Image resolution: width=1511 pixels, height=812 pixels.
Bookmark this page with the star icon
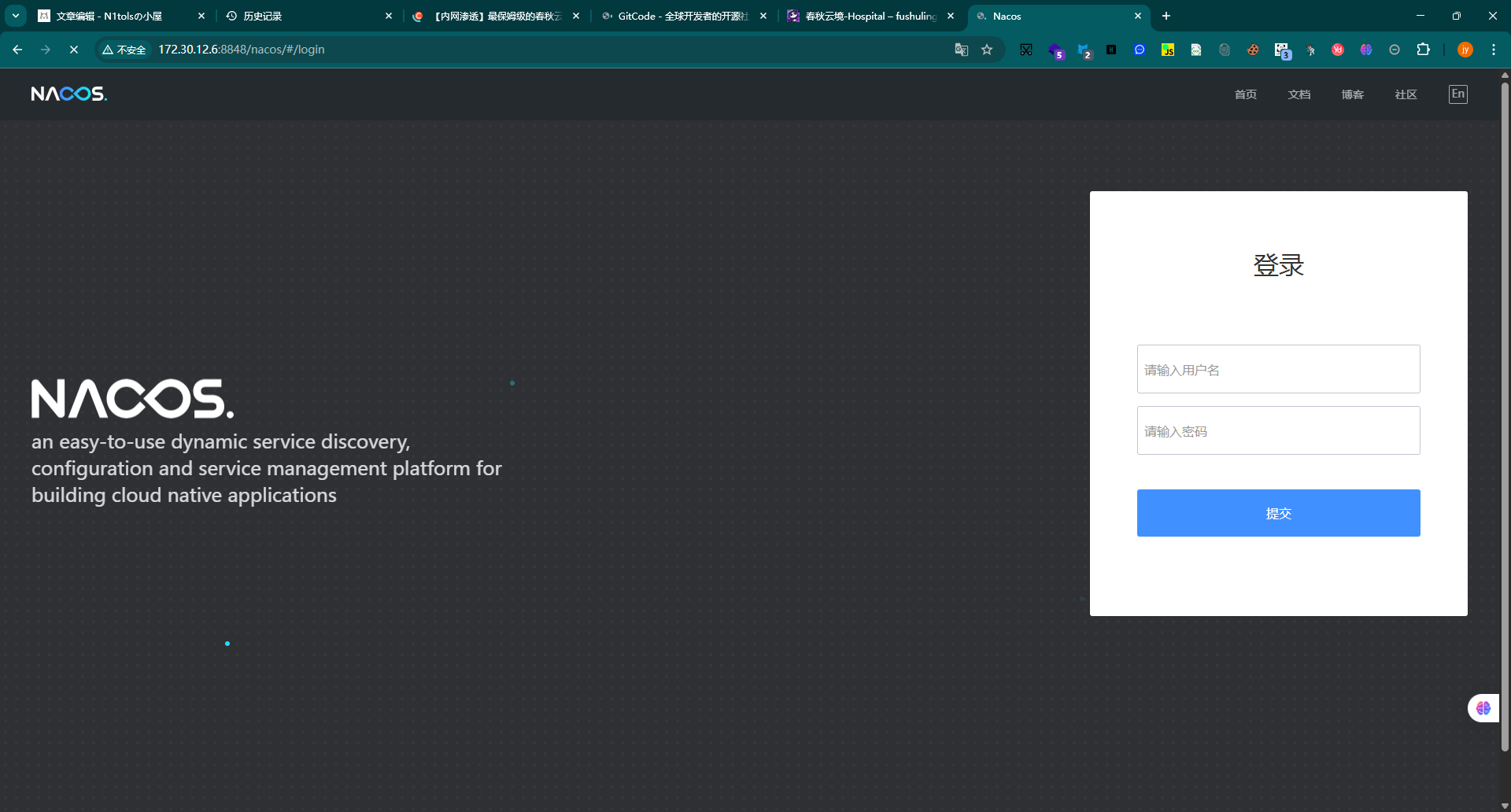click(987, 50)
